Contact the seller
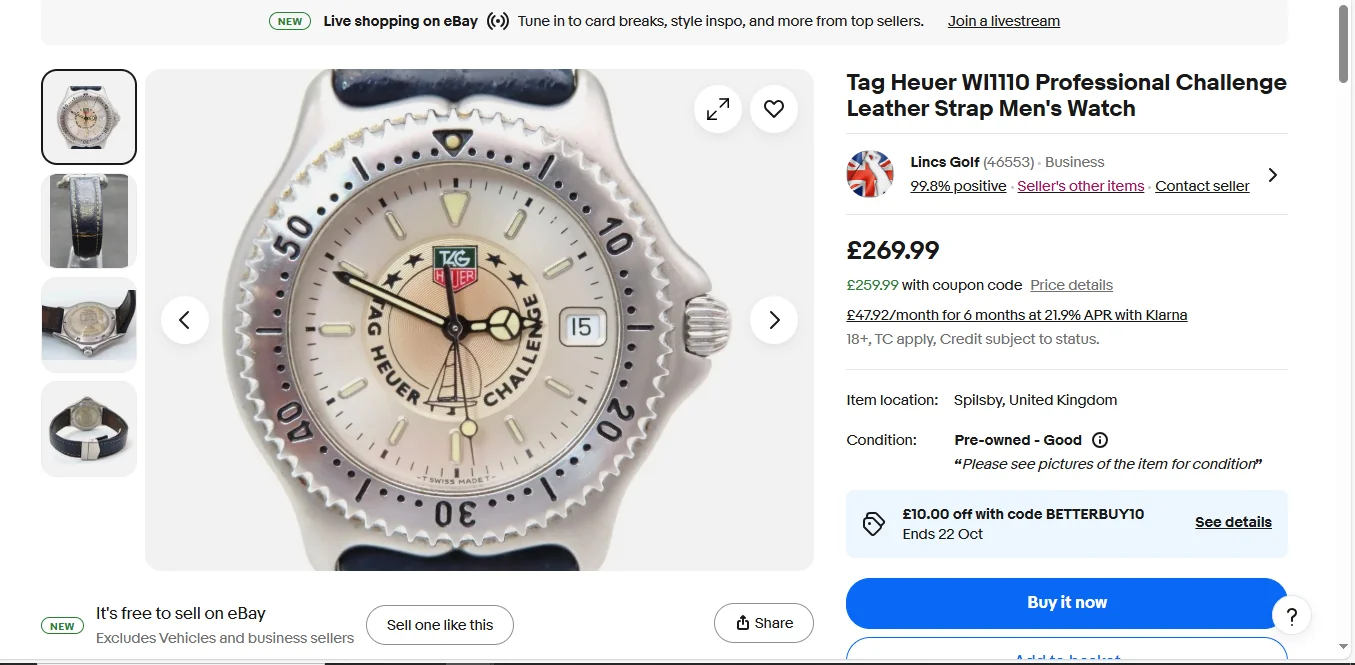 click(x=1202, y=186)
